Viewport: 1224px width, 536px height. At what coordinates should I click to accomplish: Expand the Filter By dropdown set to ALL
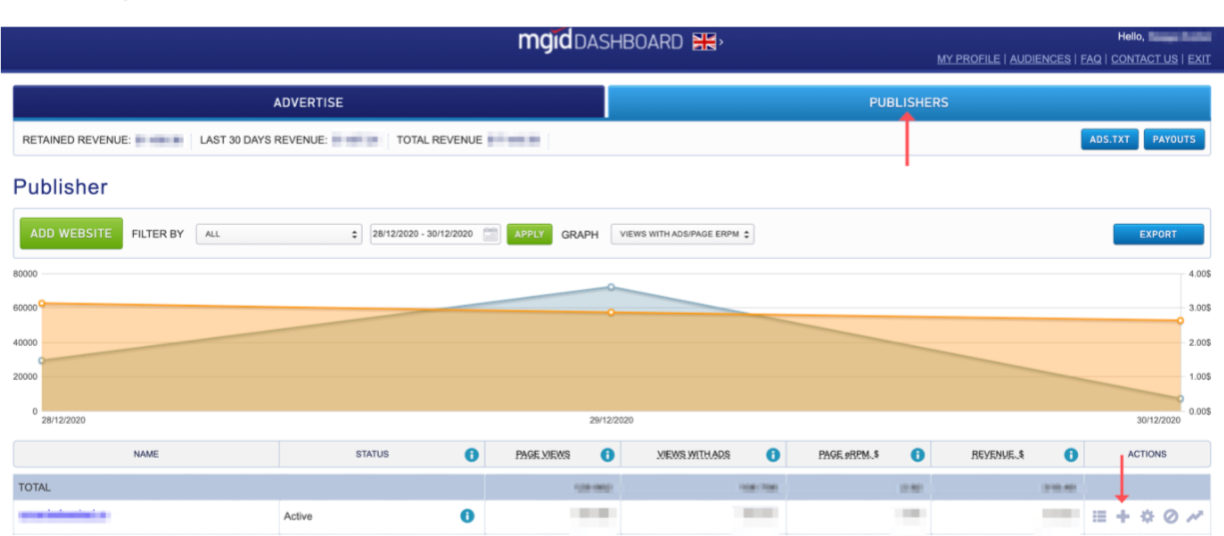coord(278,234)
